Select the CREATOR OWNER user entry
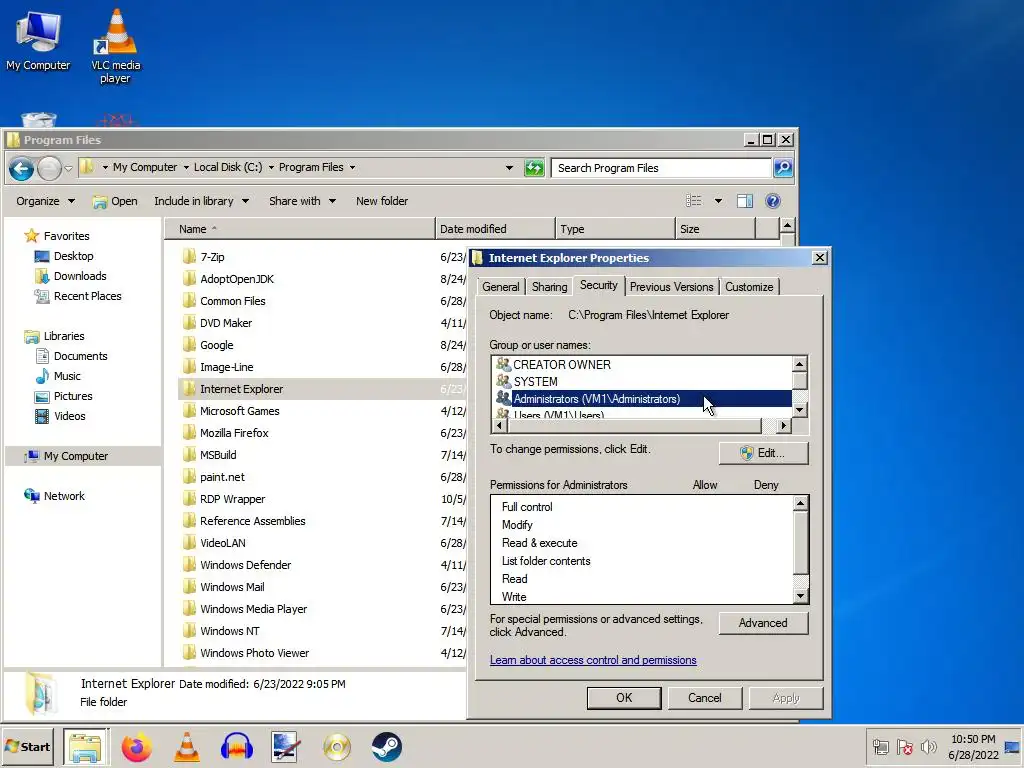1024x768 pixels. point(562,364)
